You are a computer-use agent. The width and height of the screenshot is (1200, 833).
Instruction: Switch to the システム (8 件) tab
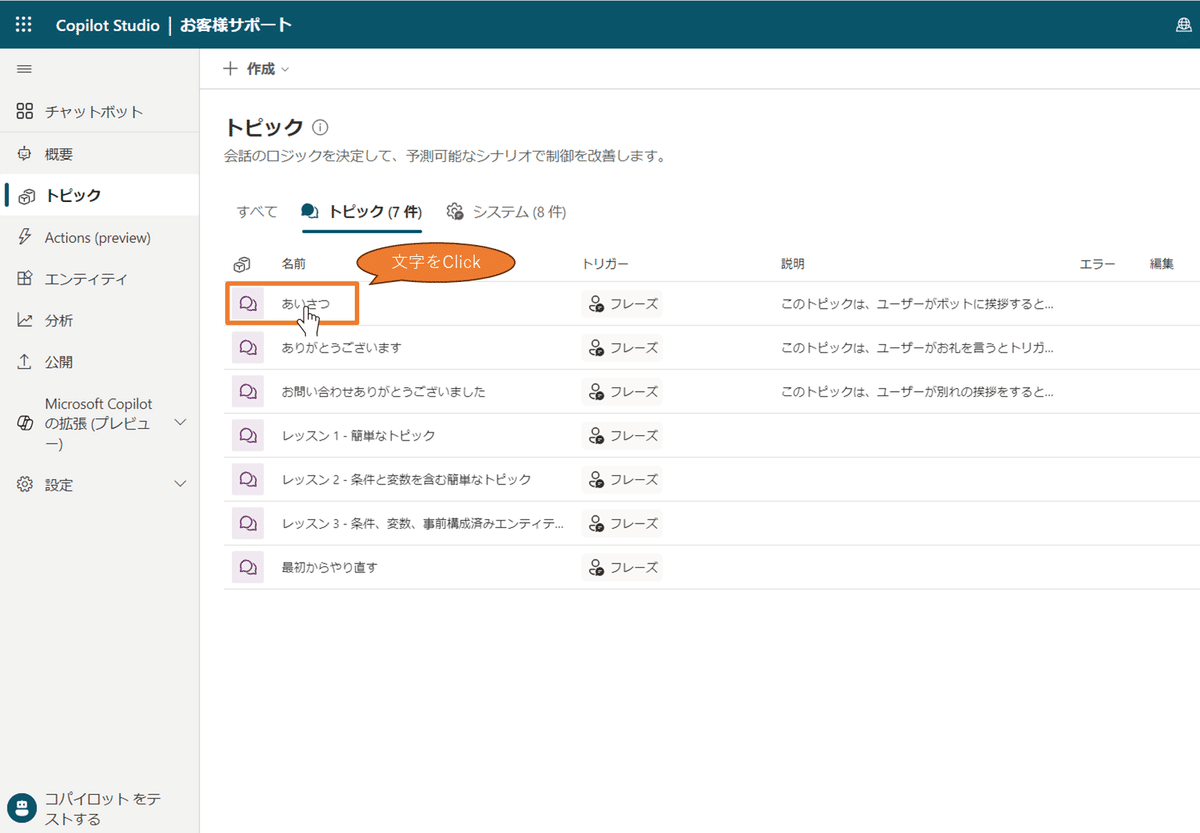[507, 212]
